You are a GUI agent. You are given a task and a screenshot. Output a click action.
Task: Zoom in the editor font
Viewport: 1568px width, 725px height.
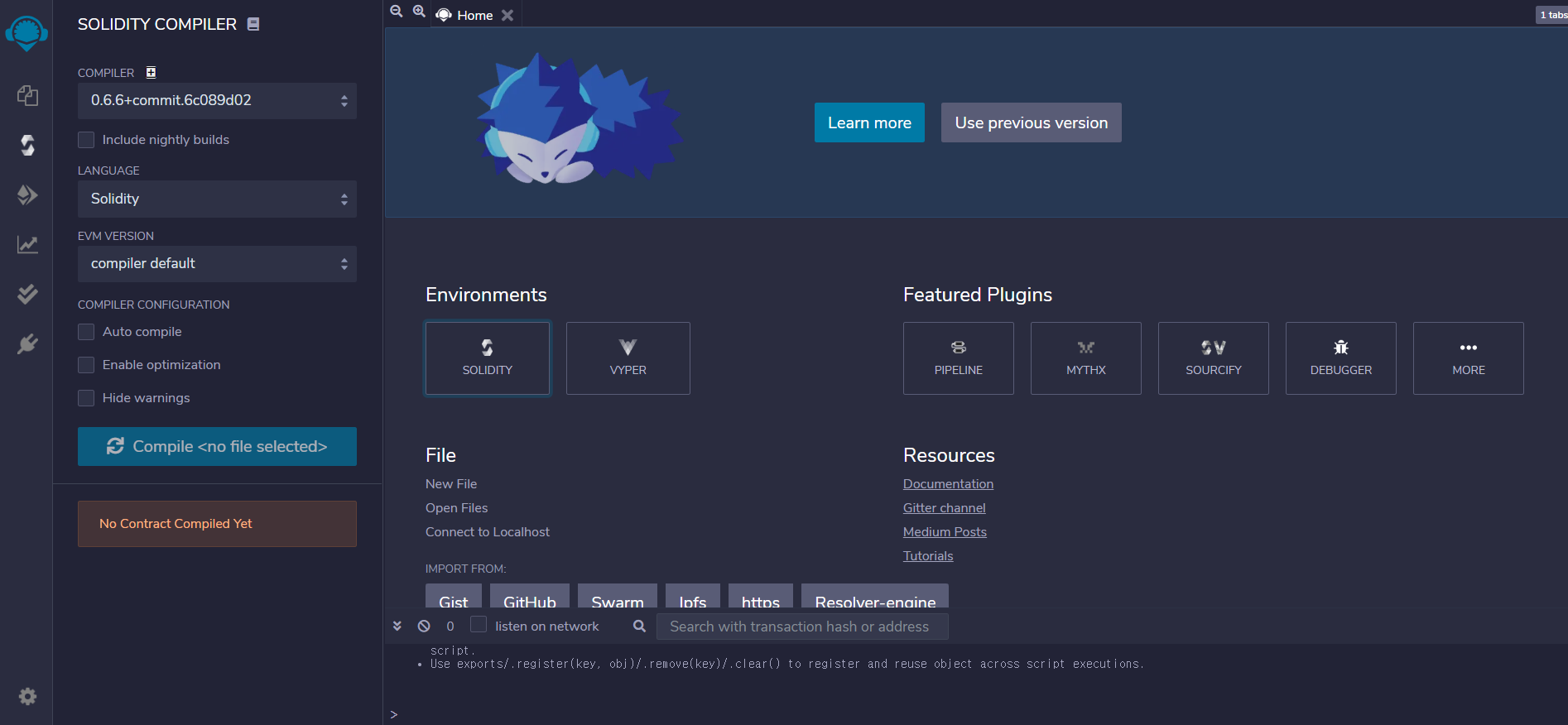(420, 12)
